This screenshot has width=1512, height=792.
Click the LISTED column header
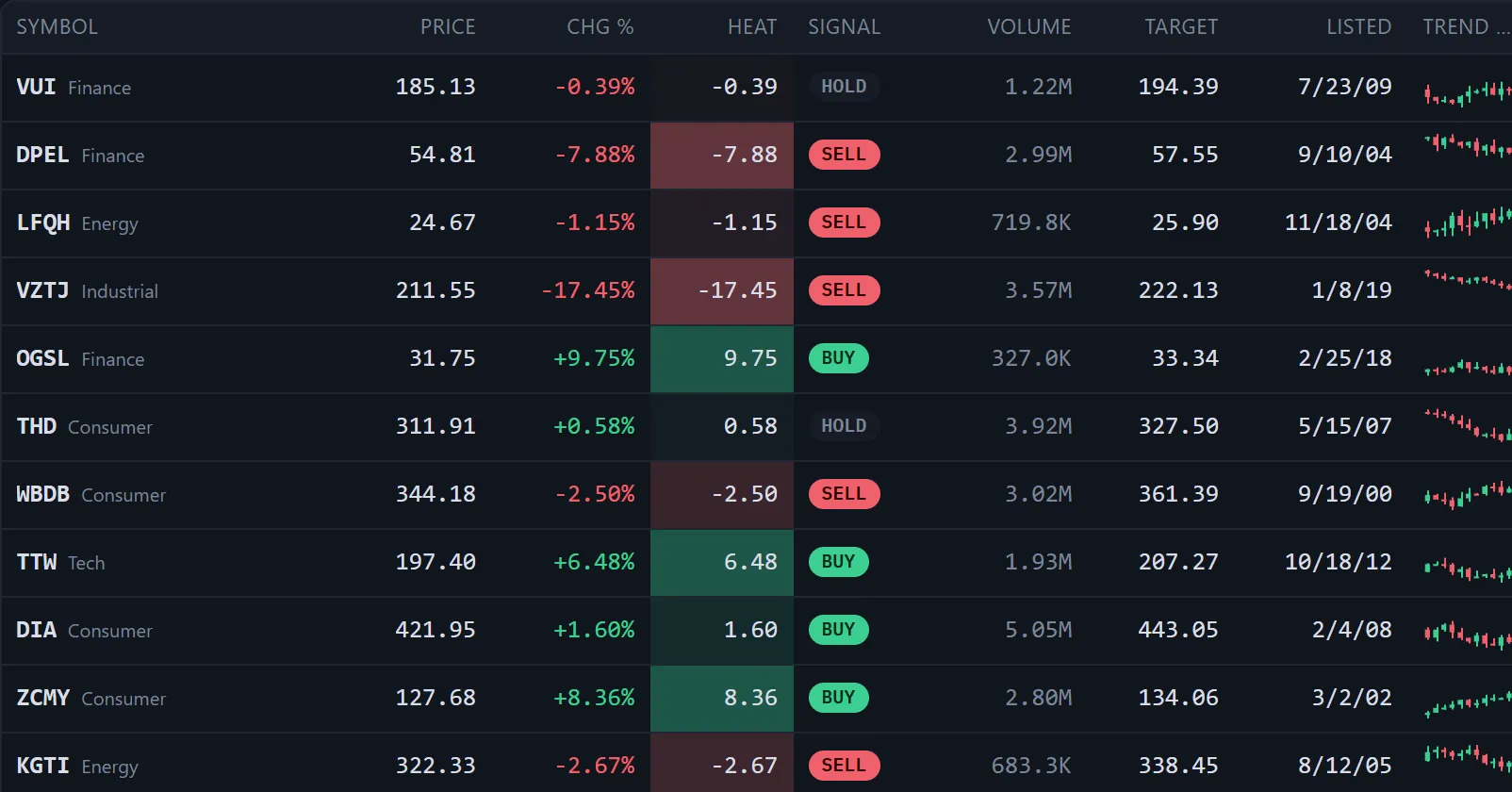coord(1359,27)
